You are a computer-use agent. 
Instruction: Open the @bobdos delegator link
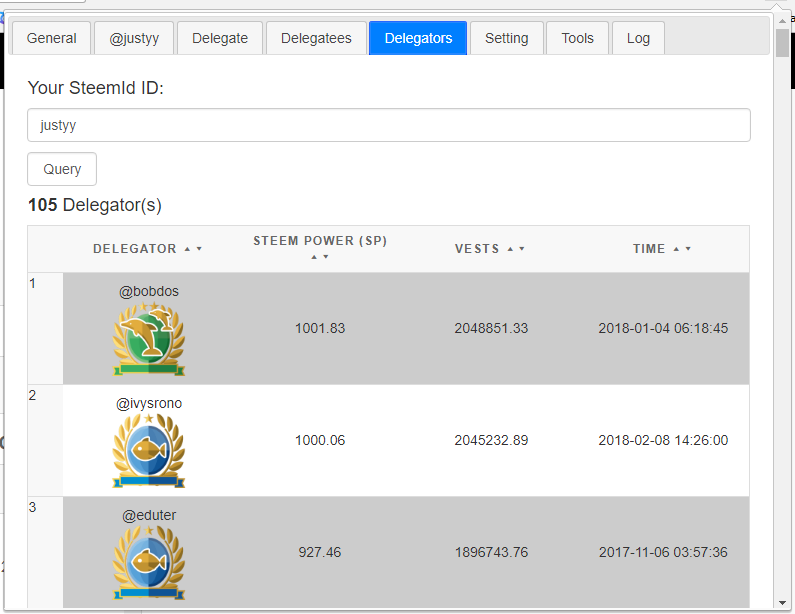149,292
